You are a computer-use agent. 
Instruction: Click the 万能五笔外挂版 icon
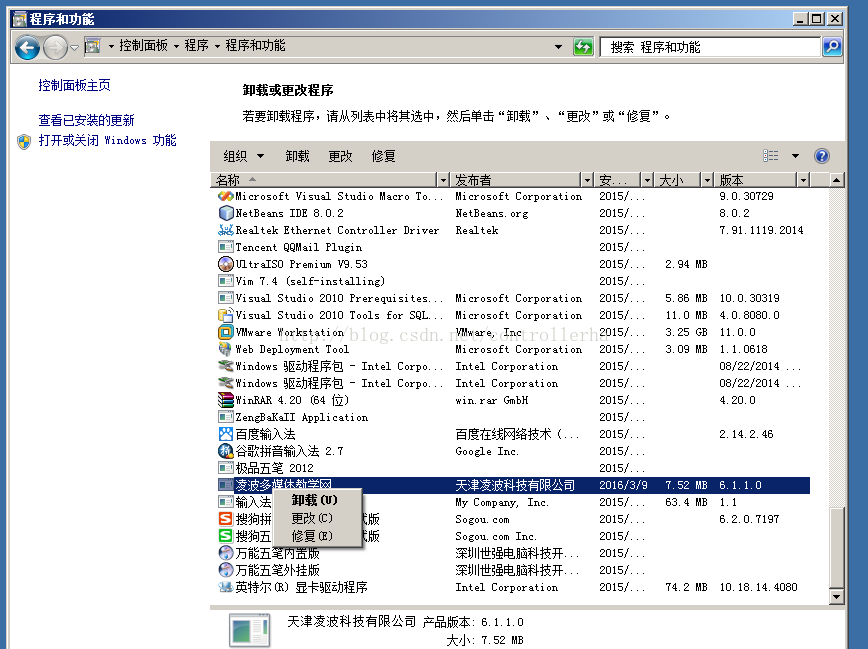[226, 570]
